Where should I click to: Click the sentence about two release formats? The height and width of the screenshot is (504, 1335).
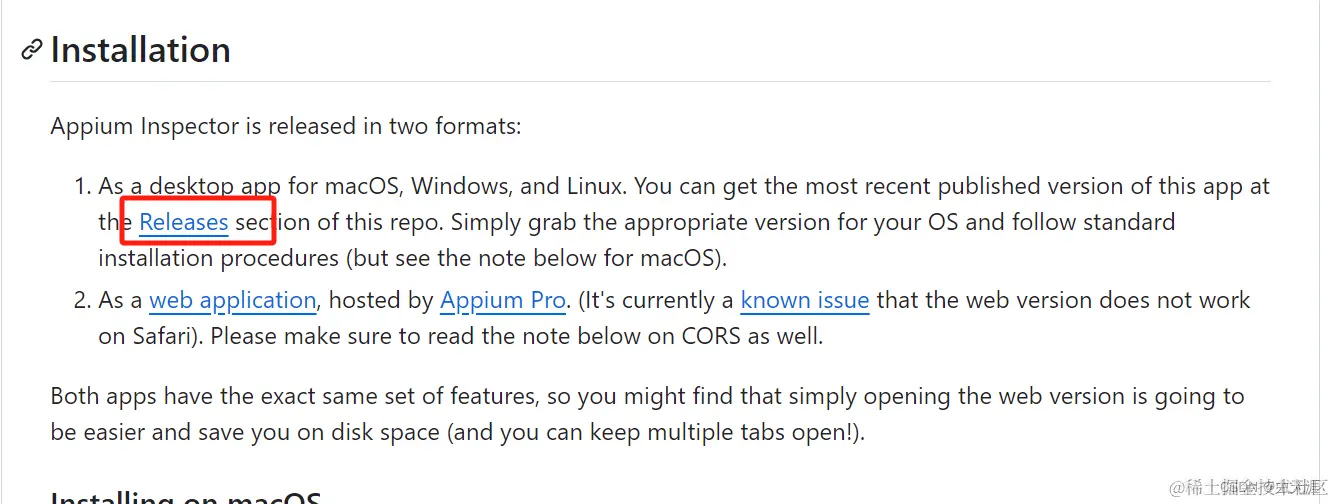tap(286, 127)
